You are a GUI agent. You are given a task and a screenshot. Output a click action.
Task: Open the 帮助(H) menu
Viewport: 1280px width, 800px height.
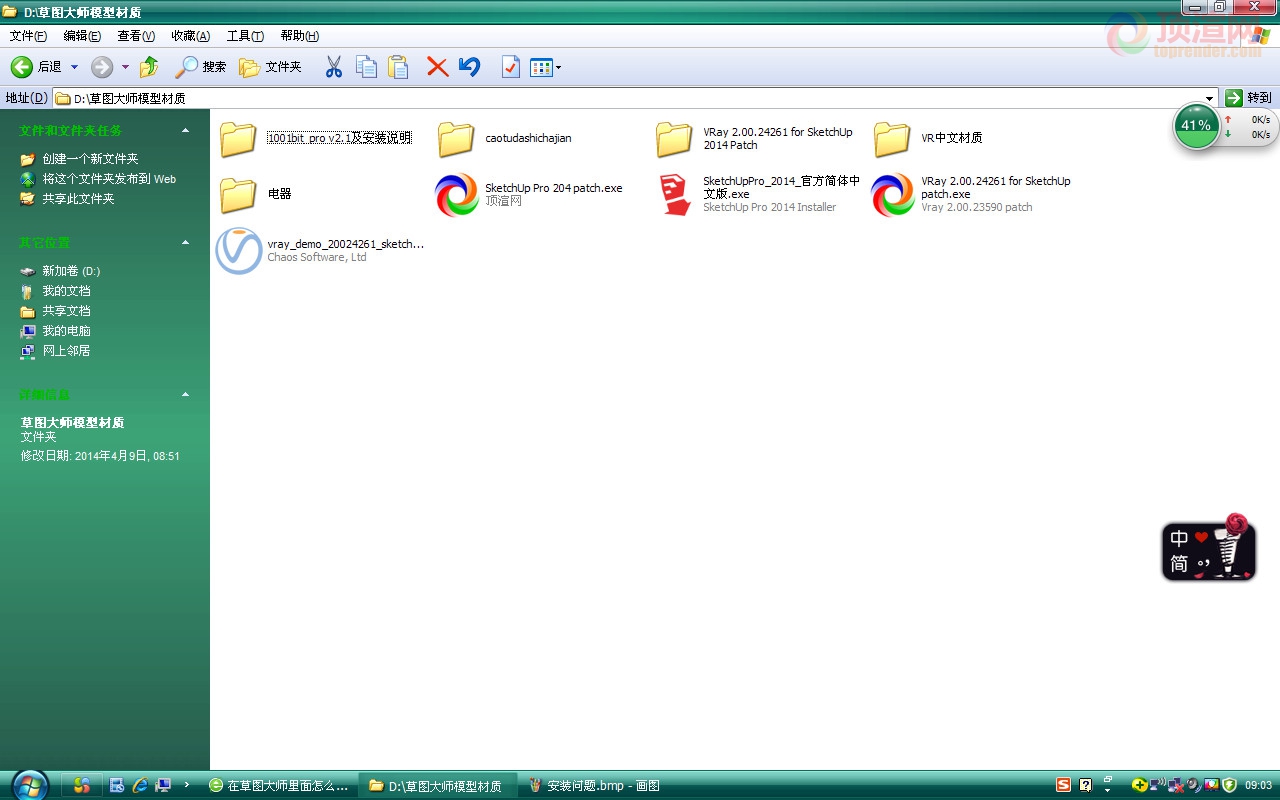click(299, 36)
